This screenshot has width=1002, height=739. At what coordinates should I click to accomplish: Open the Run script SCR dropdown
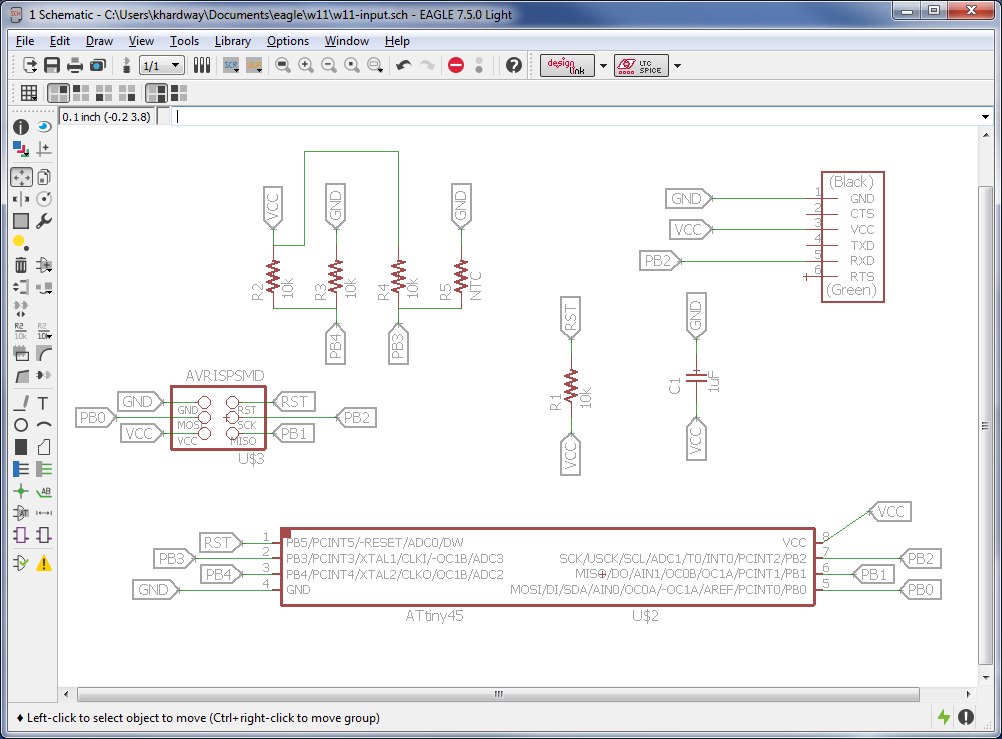click(231, 65)
